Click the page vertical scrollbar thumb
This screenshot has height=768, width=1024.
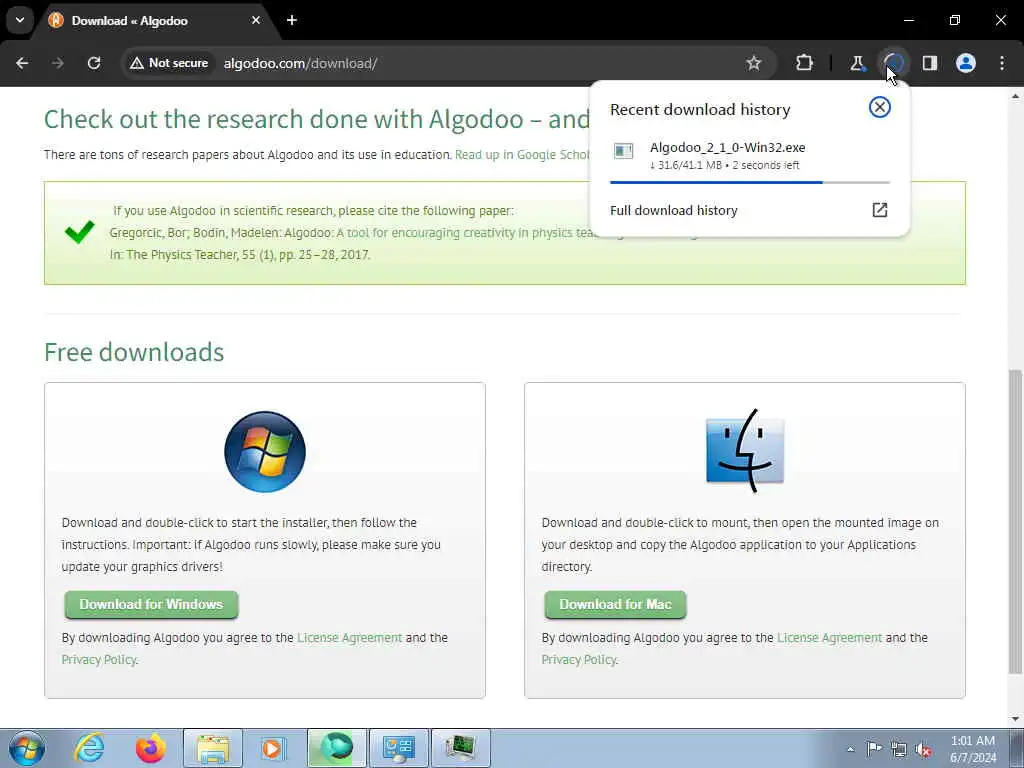pyautogui.click(x=1015, y=521)
